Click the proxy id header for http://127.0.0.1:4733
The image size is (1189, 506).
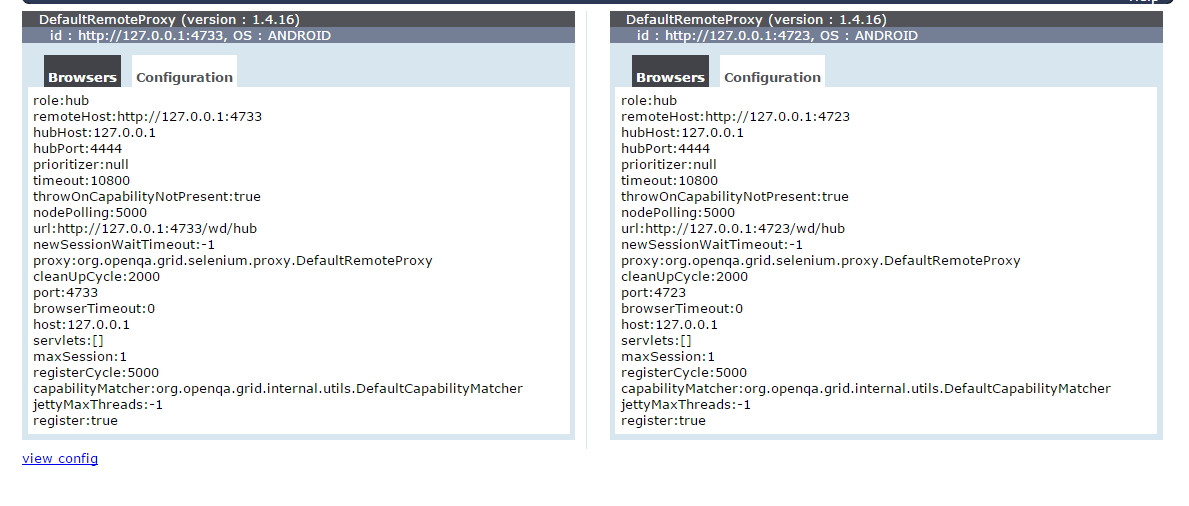[298, 35]
